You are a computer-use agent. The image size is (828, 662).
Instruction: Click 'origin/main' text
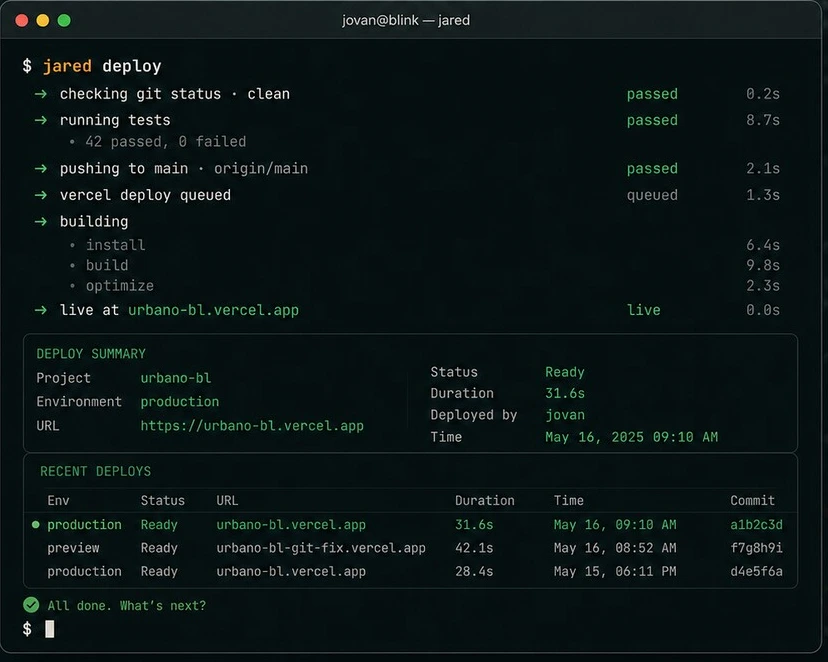click(261, 168)
